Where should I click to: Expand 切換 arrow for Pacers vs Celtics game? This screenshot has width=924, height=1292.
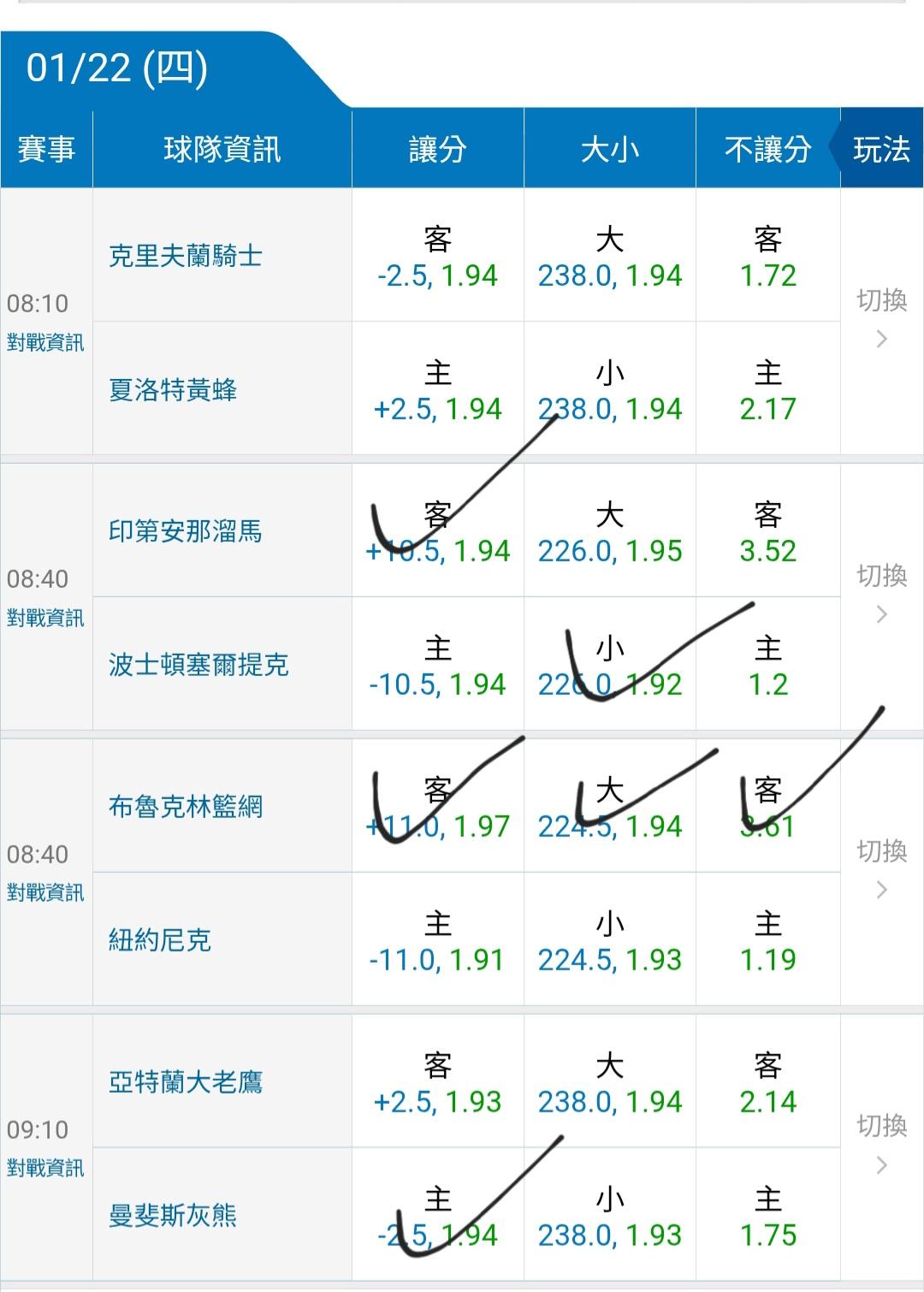[882, 596]
